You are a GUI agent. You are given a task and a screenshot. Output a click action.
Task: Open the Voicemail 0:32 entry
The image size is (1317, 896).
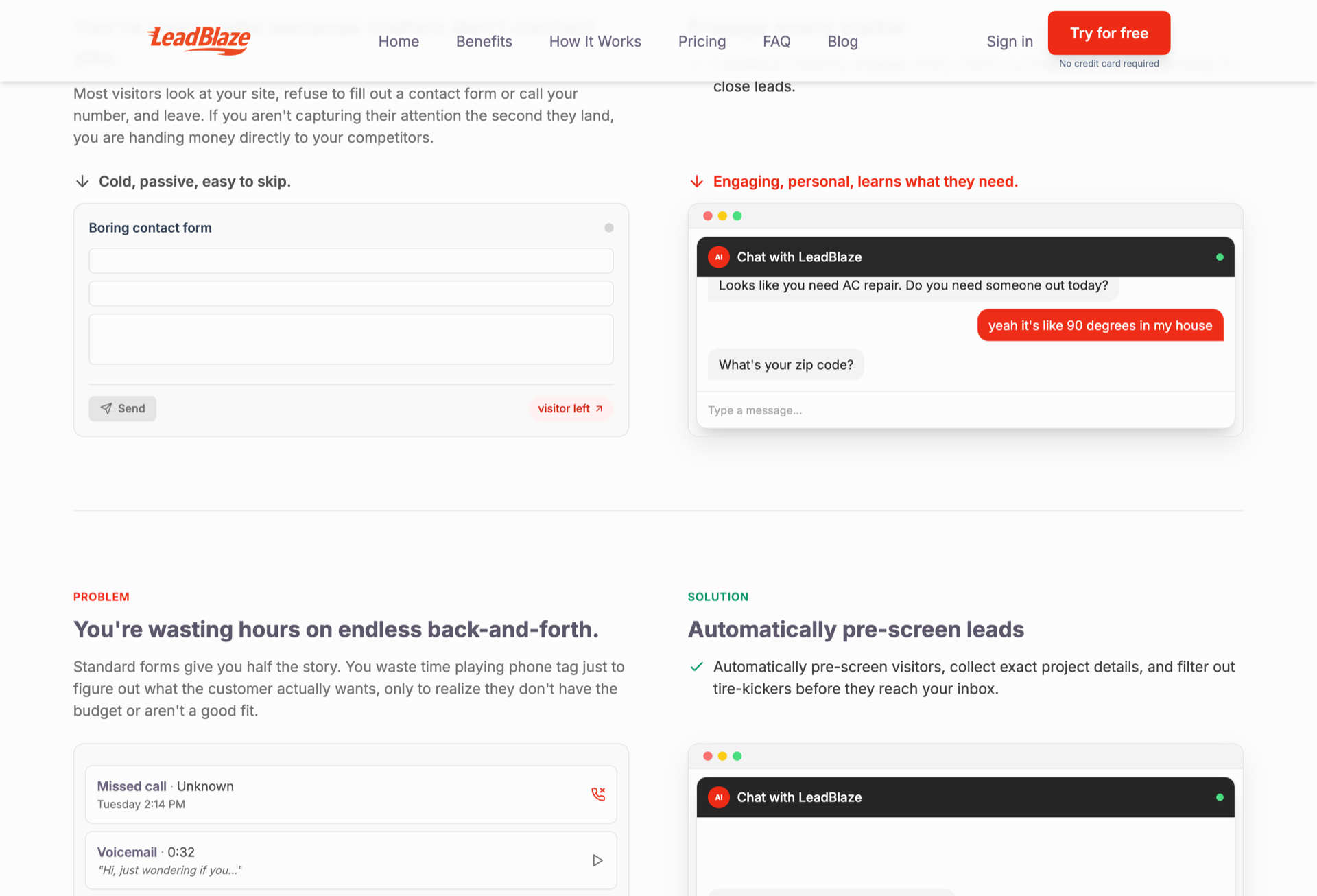[351, 860]
